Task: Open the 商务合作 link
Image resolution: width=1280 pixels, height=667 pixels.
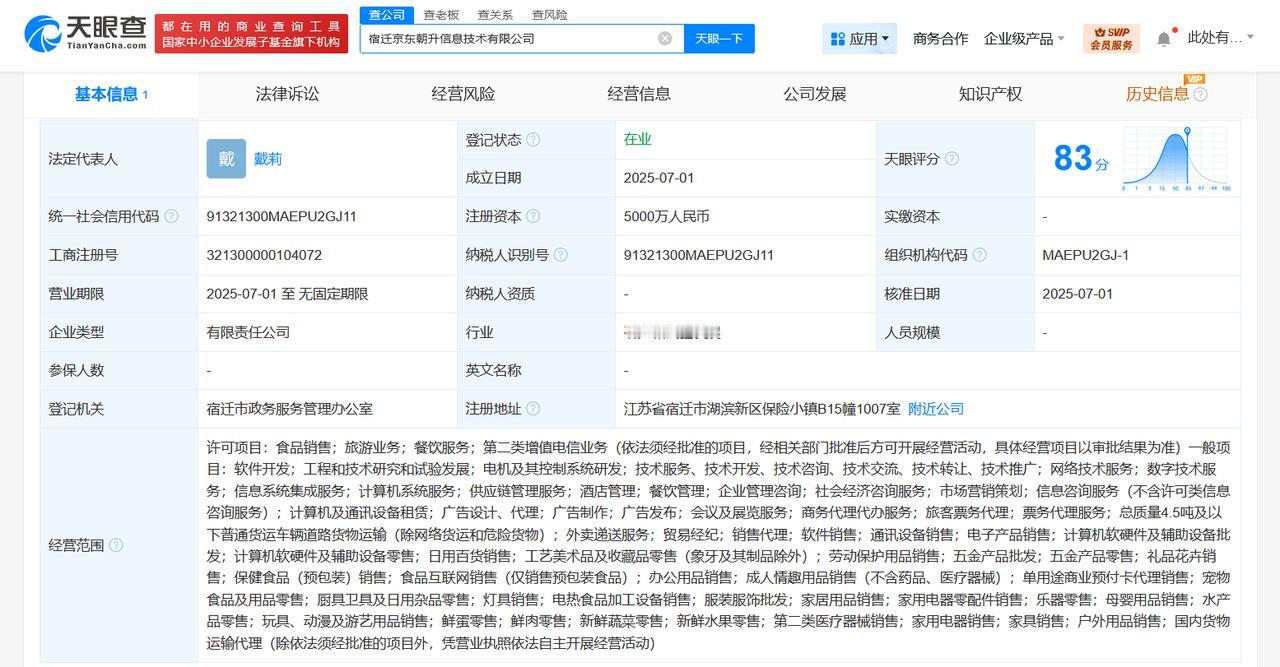Action: tap(940, 38)
